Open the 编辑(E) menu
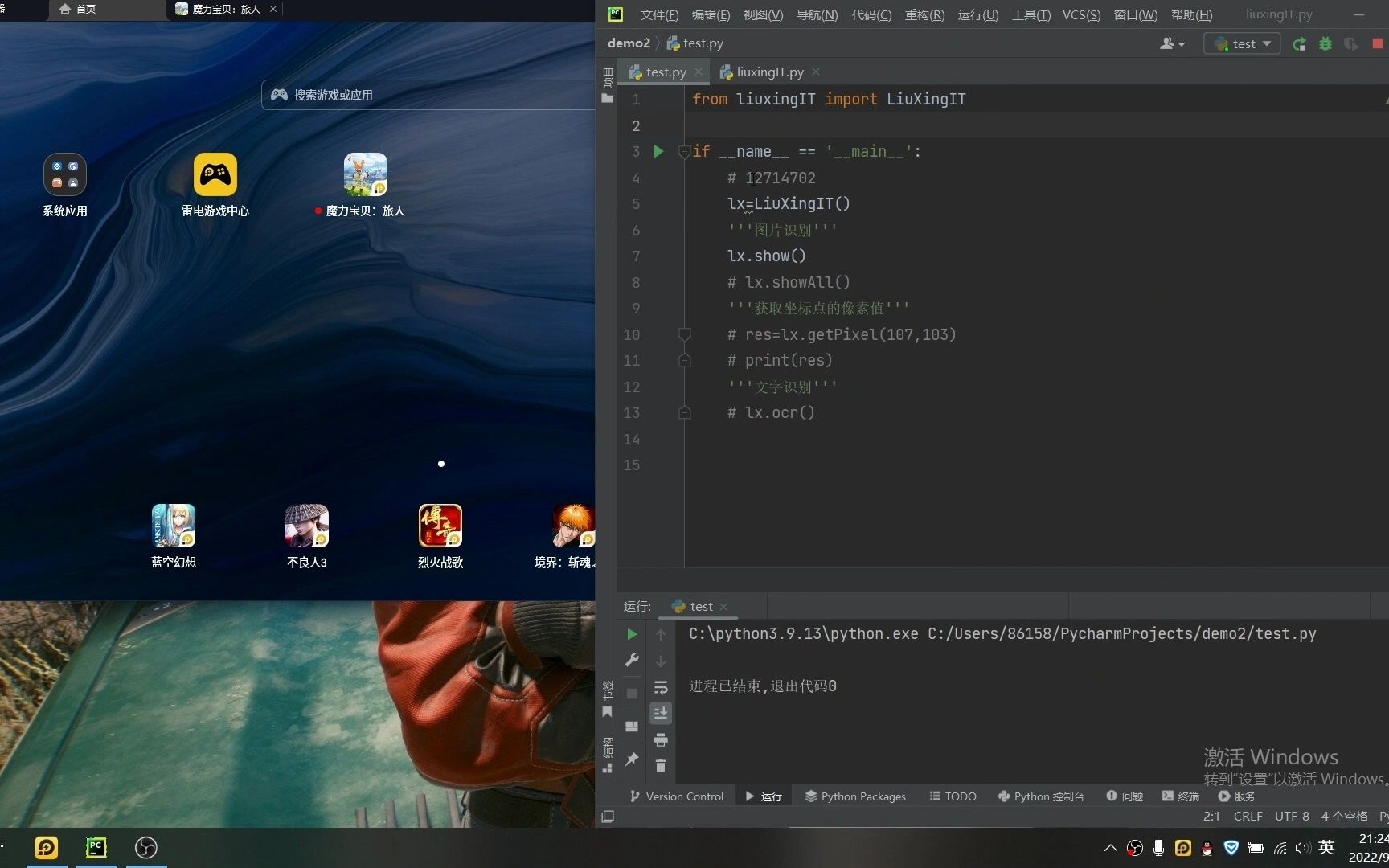The height and width of the screenshot is (868, 1389). 711,14
